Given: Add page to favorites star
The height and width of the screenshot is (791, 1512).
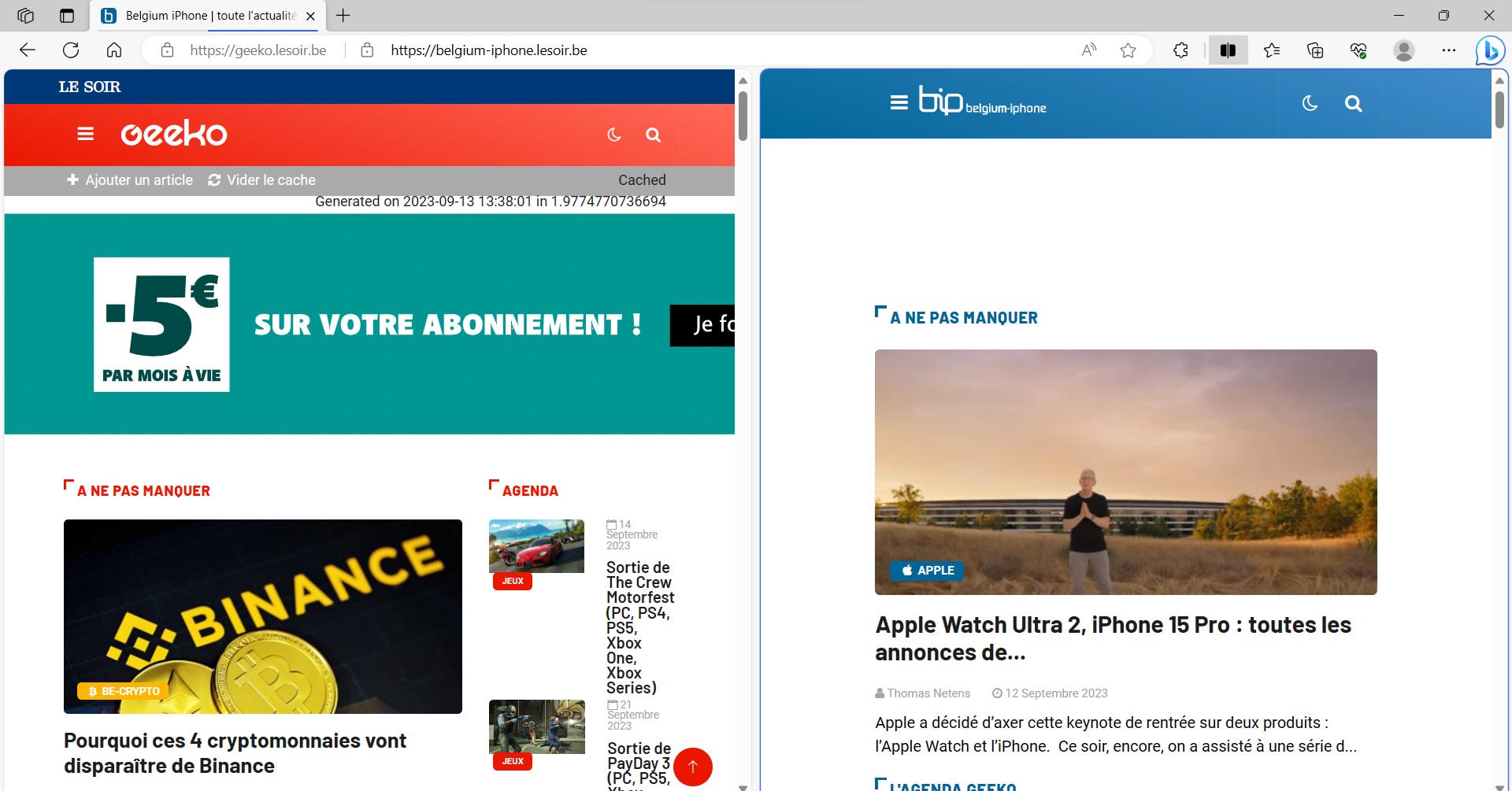Looking at the screenshot, I should tap(1128, 50).
